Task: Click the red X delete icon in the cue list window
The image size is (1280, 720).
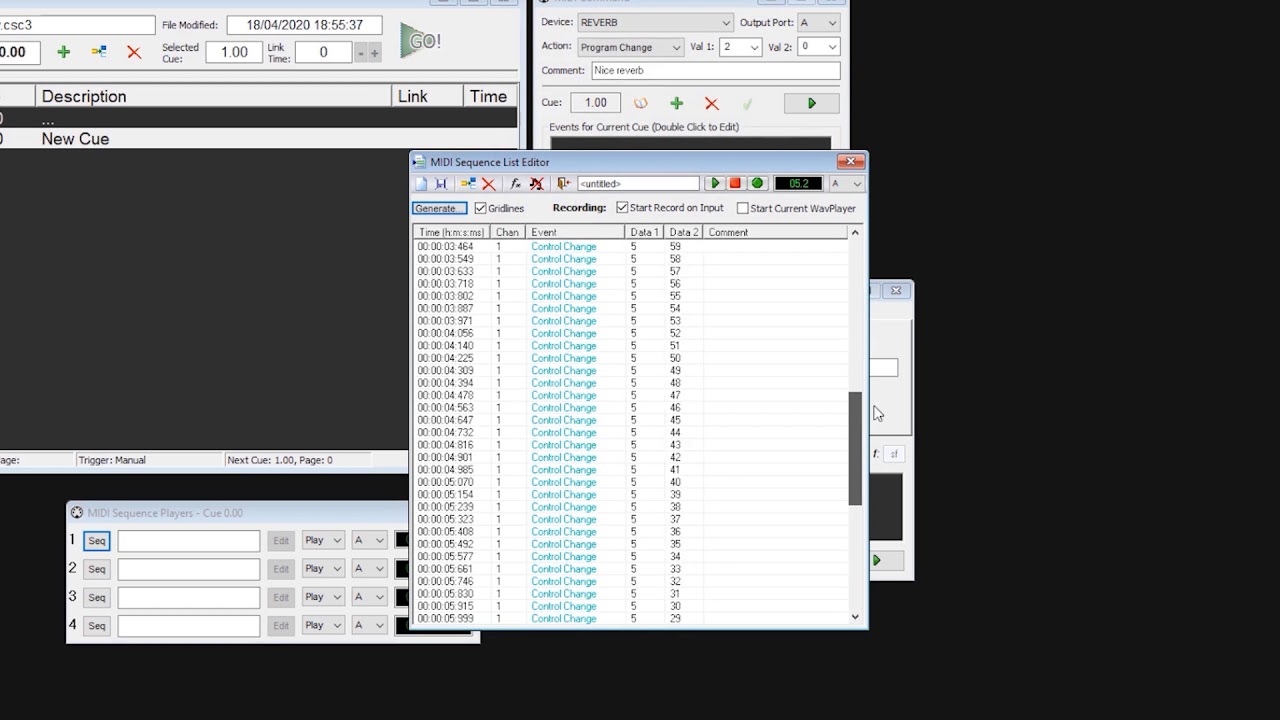Action: click(x=134, y=52)
